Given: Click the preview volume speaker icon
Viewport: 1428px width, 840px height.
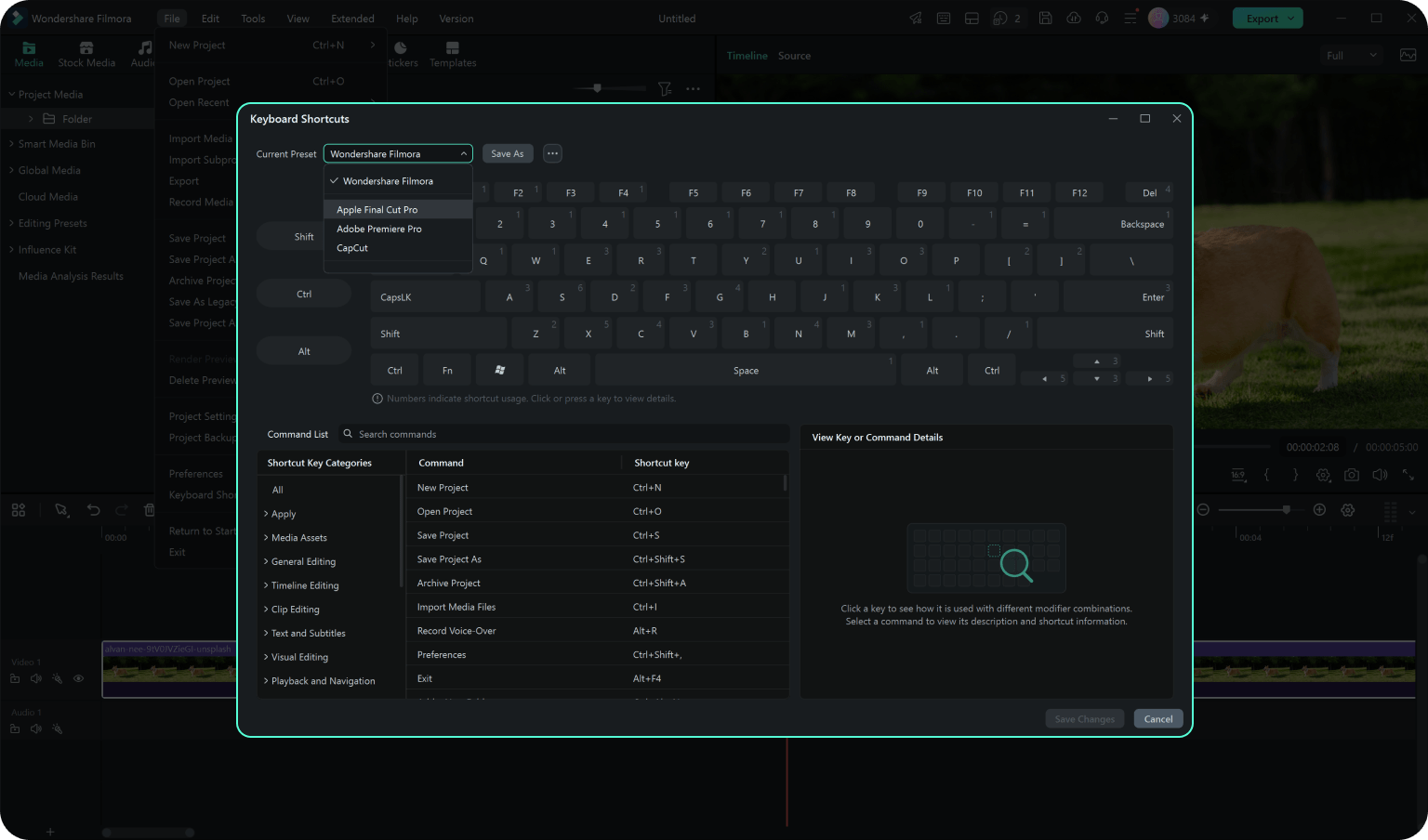Looking at the screenshot, I should click(x=1380, y=475).
